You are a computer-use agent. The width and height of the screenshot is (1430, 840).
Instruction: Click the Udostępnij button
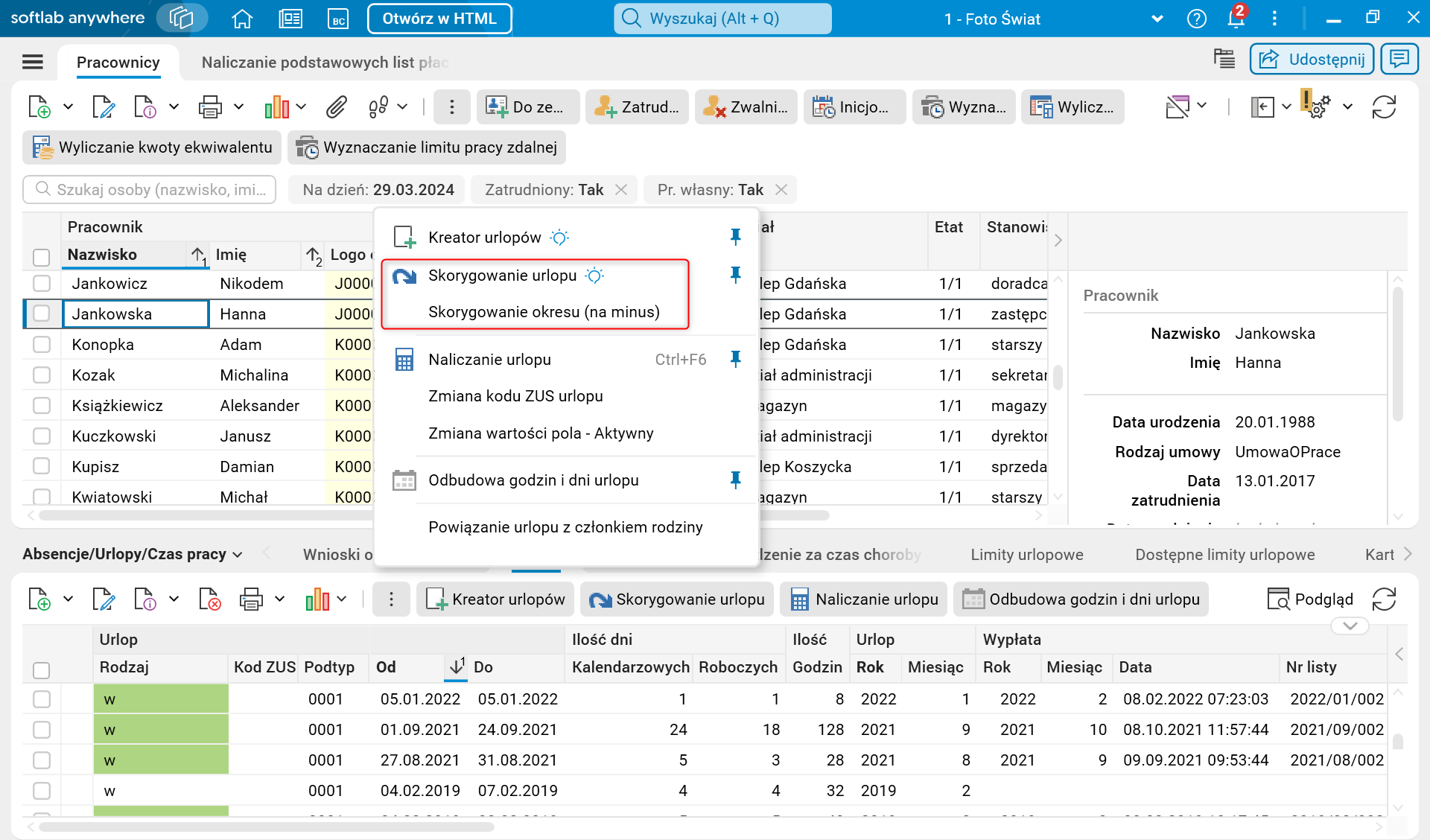(x=1312, y=59)
